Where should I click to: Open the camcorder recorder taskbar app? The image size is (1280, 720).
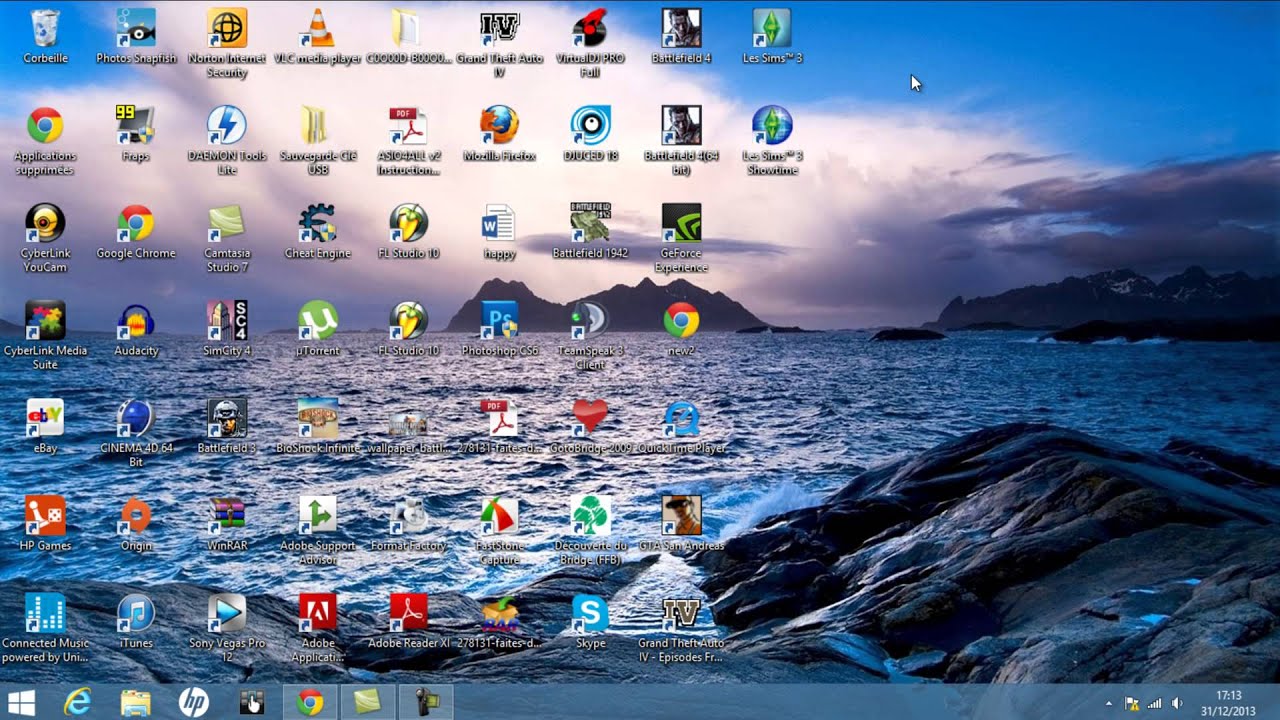426,703
